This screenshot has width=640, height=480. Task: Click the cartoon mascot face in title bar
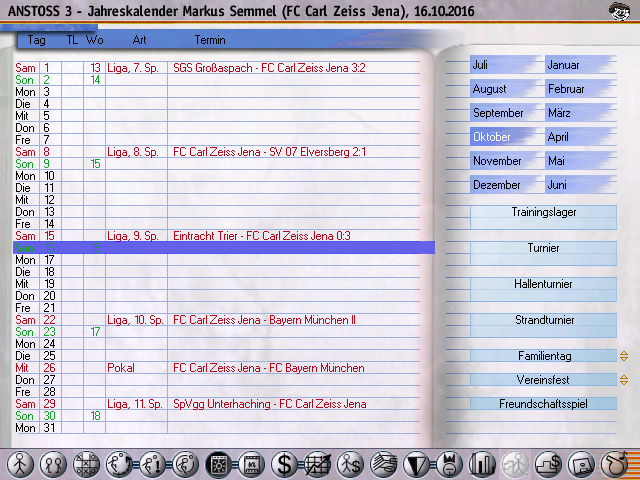tap(620, 10)
